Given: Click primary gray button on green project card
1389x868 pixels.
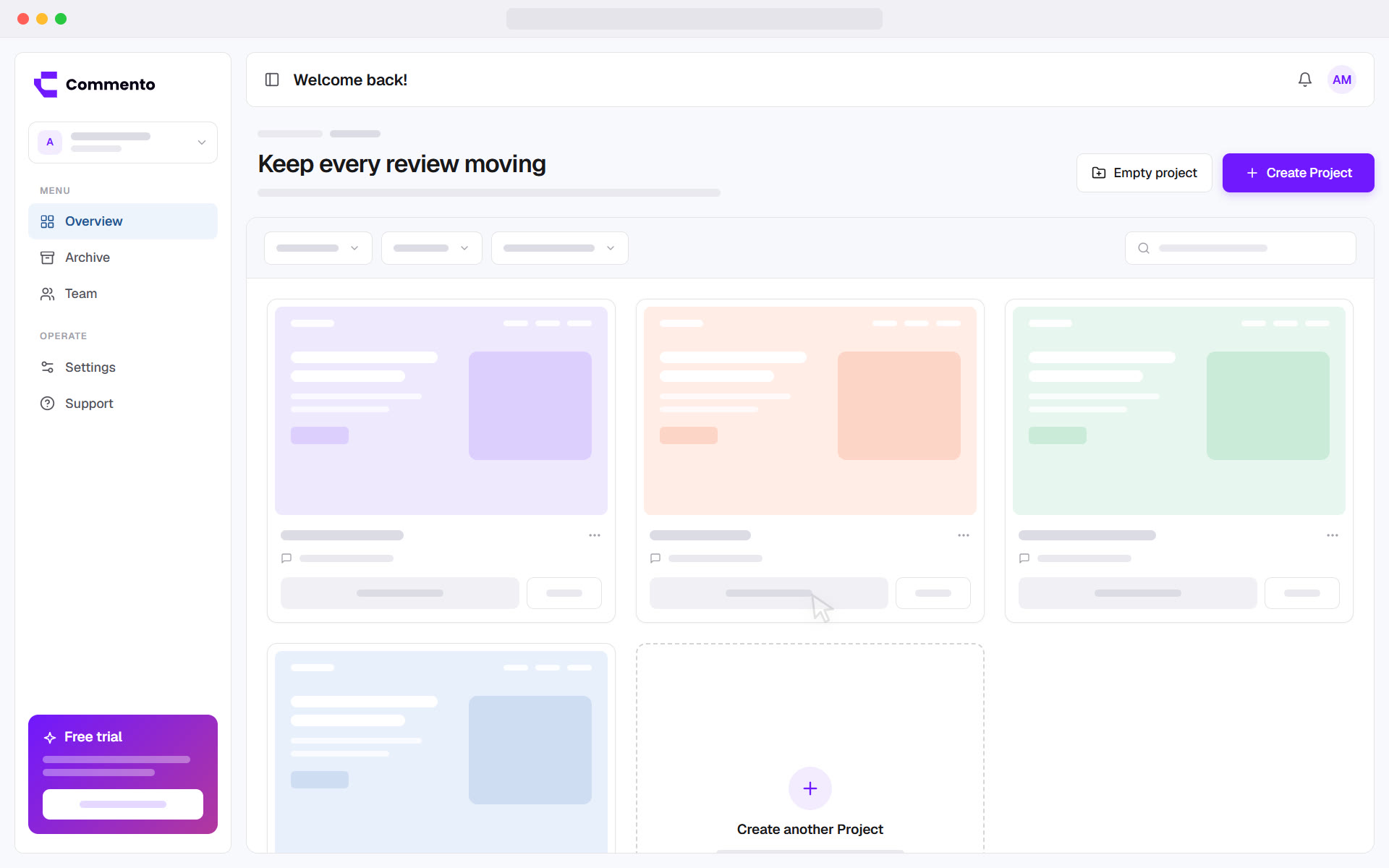Looking at the screenshot, I should 1138,593.
